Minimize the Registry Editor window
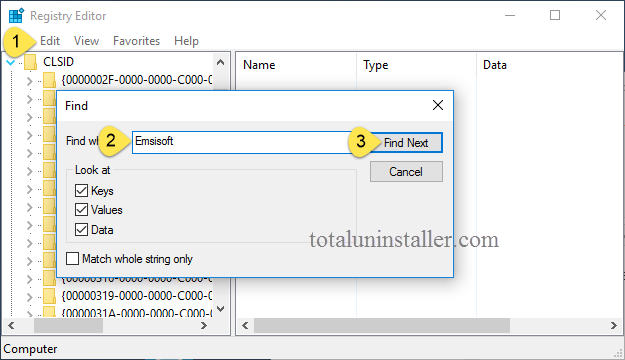The height and width of the screenshot is (360, 625). 510,16
